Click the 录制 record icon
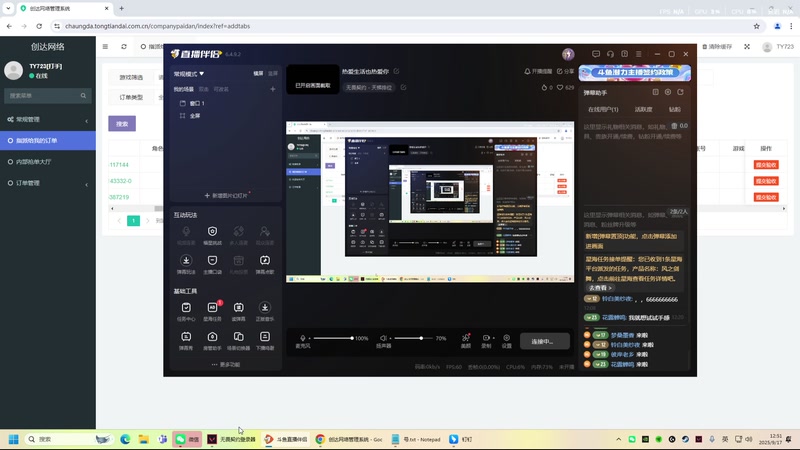The height and width of the screenshot is (450, 800). [486, 338]
